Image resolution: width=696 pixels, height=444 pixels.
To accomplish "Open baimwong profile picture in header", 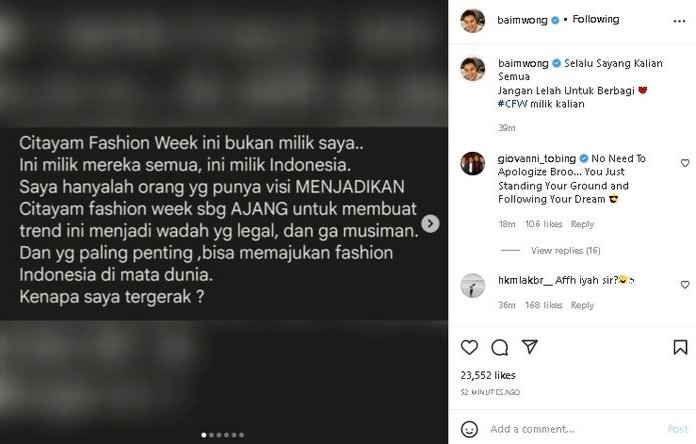I will click(472, 20).
